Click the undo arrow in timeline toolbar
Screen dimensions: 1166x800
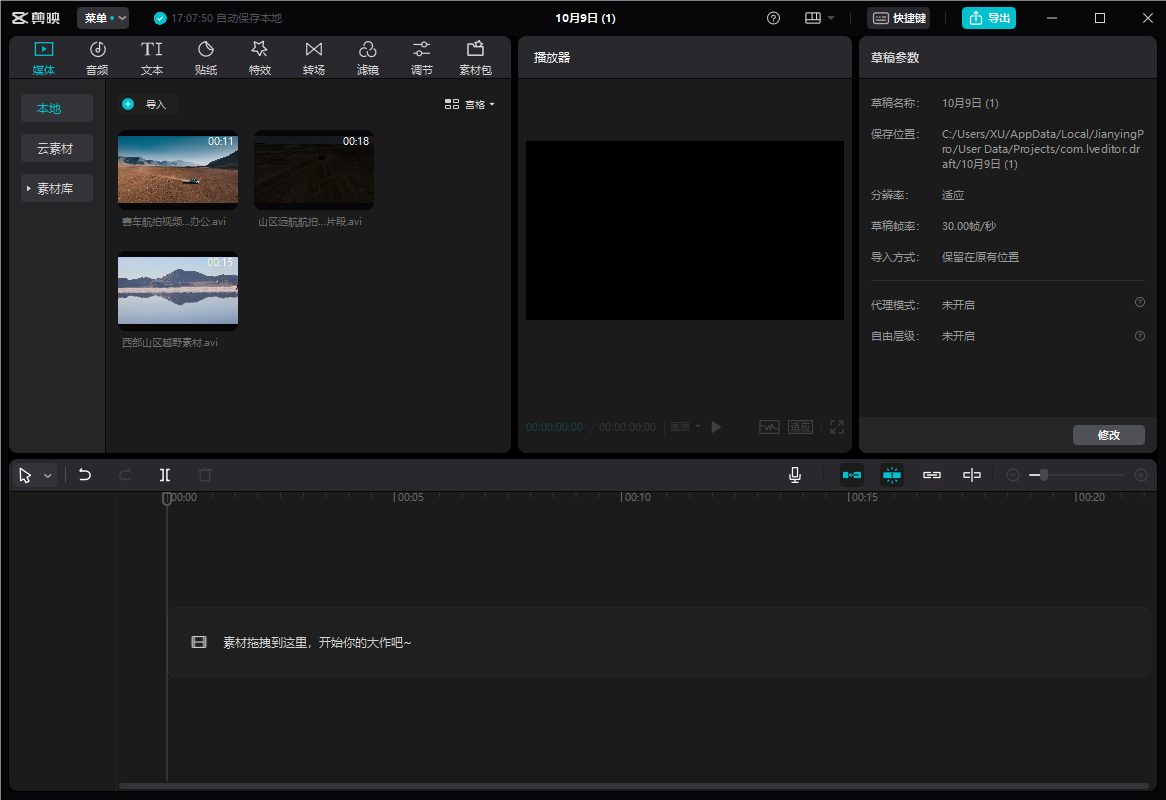(x=85, y=475)
